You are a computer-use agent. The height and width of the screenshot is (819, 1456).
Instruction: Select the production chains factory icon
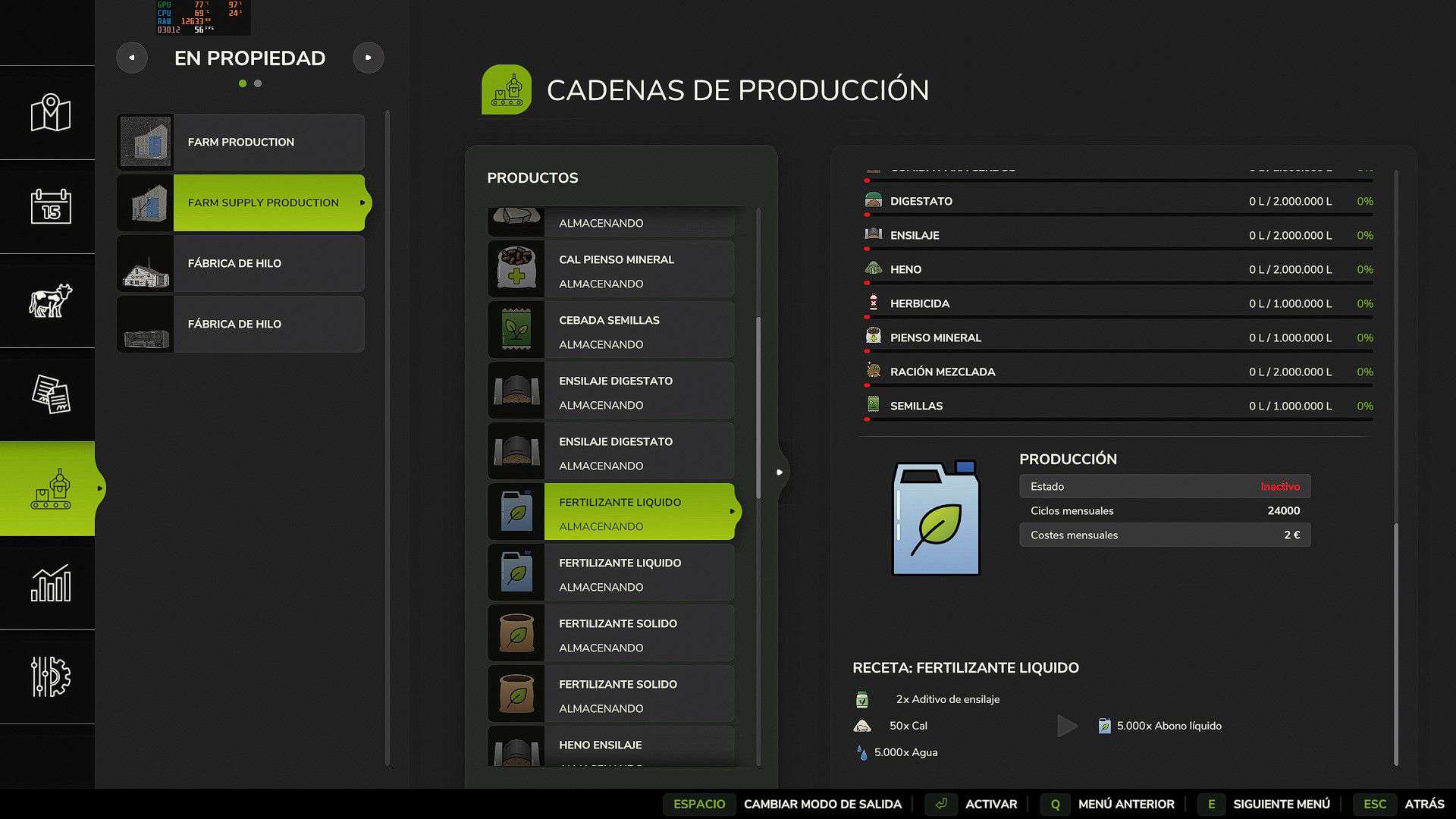(x=50, y=489)
